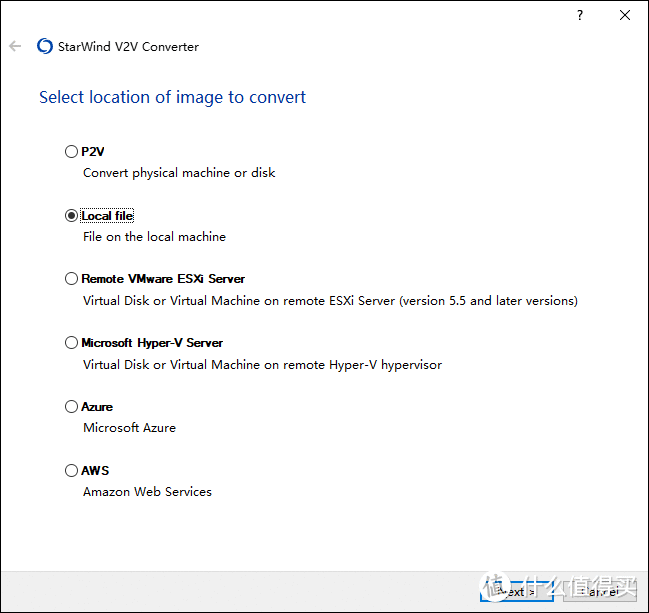Pick the Microsoft Hyper-V Server radio option

pos(71,343)
